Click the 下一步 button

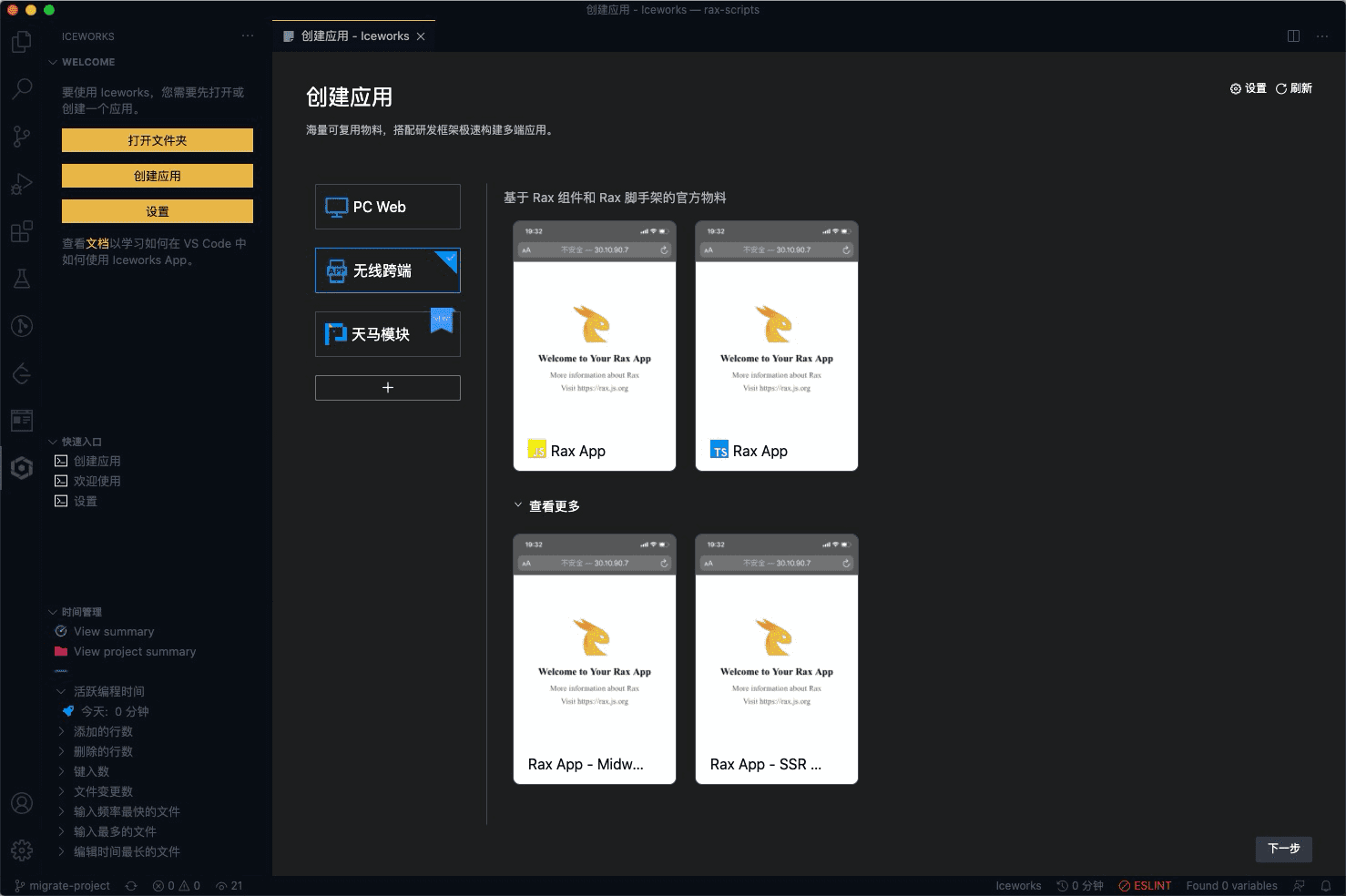[1284, 849]
